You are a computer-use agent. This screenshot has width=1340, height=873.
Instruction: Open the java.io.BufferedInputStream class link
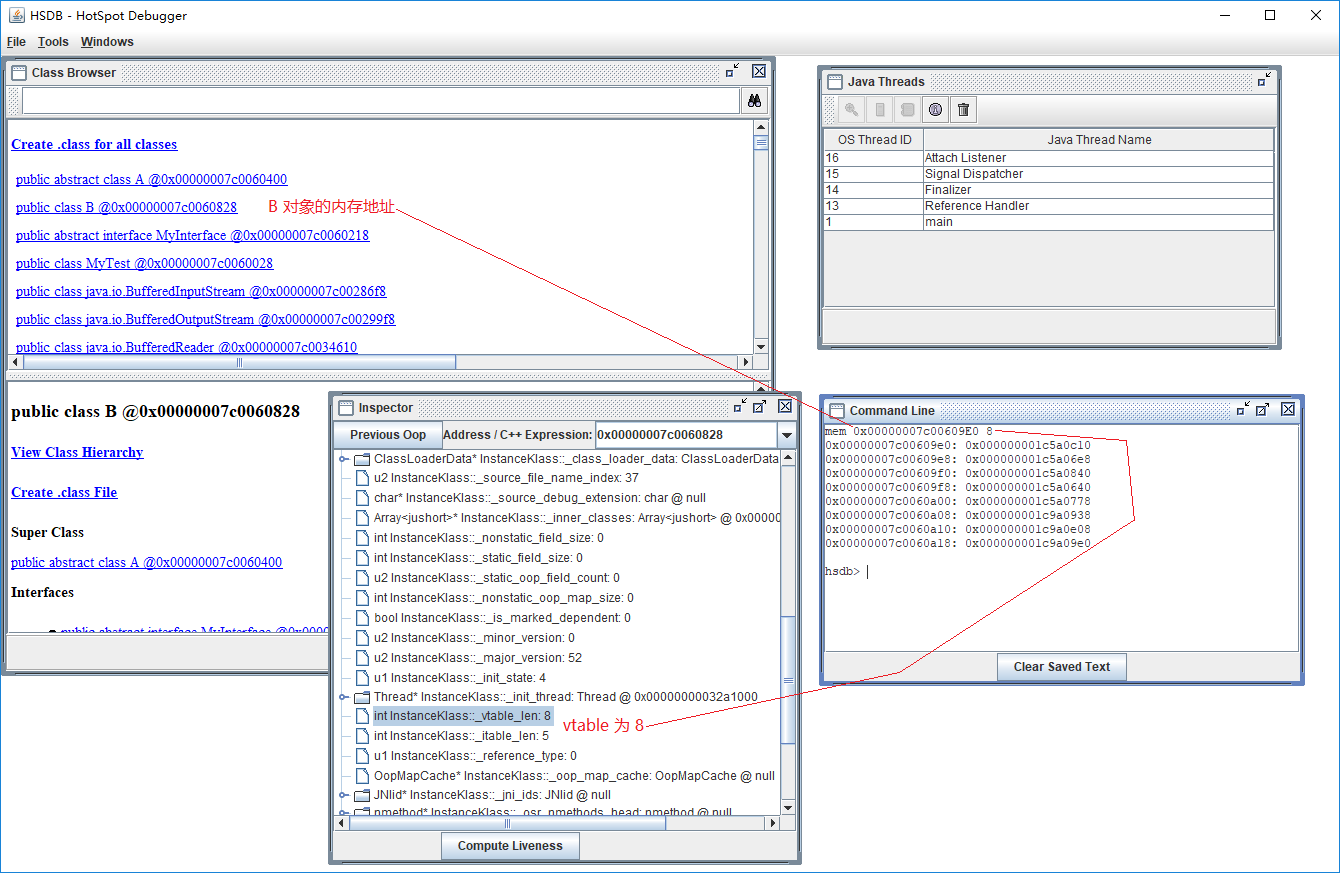click(x=201, y=292)
